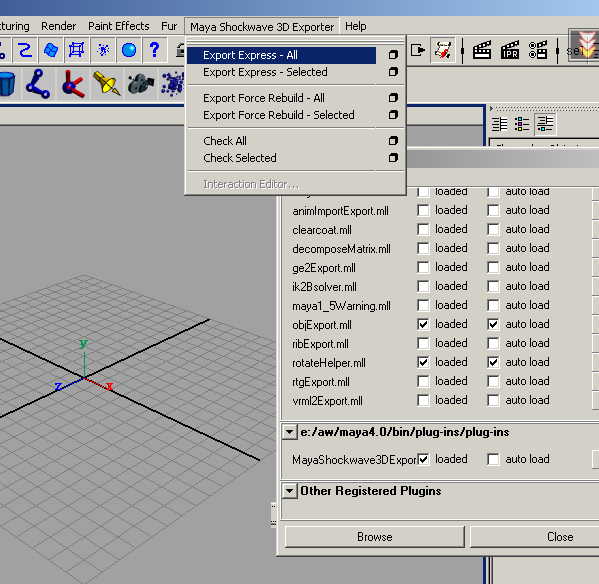
Task: Click the Surfaces shelf icon with the blue patch
Action: [50, 50]
